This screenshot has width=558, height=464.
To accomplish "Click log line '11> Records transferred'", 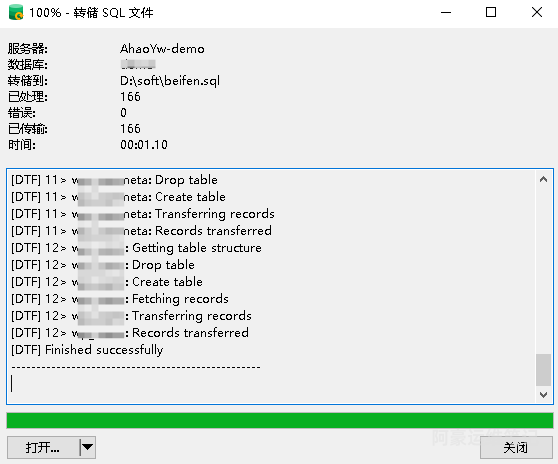I will [141, 231].
